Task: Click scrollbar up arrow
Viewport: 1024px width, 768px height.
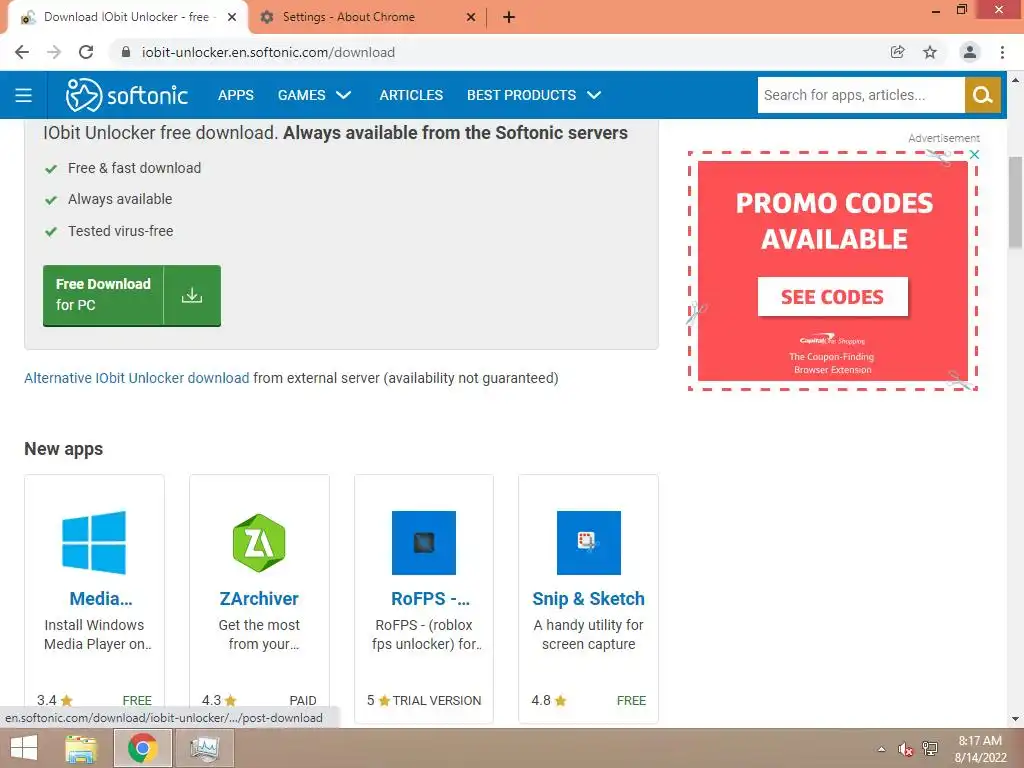Action: (1015, 80)
